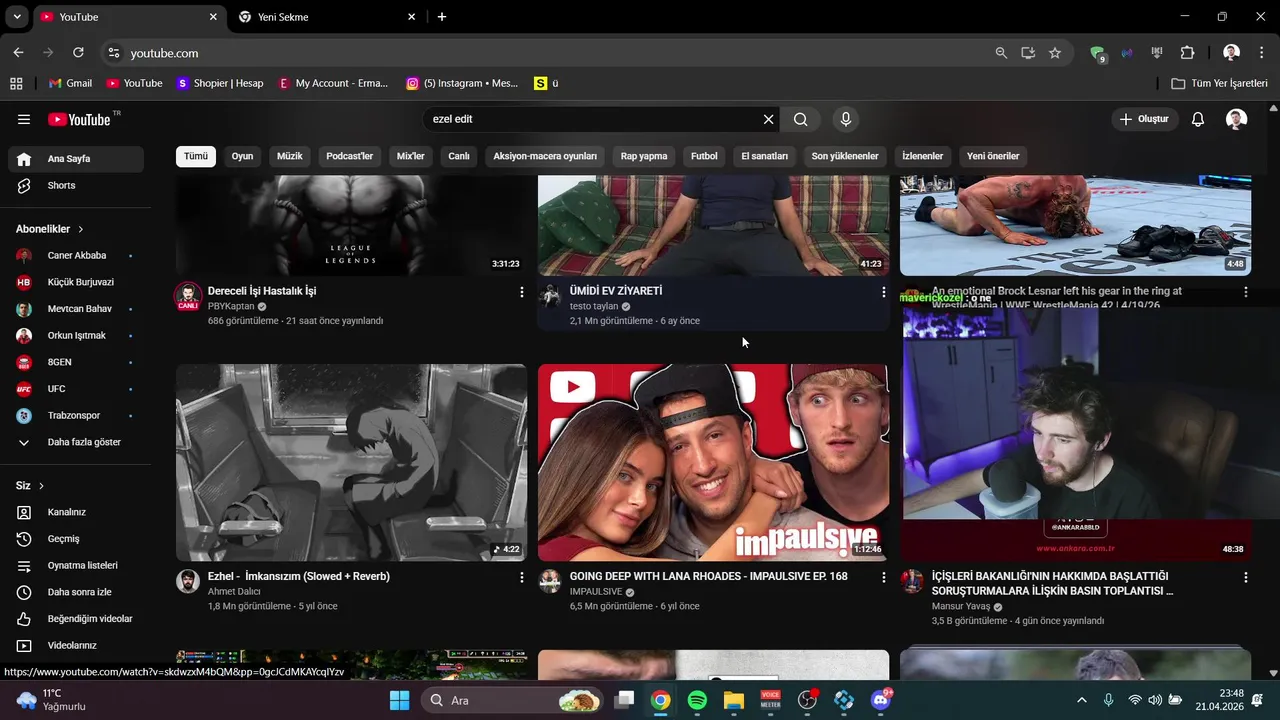Open options menu for ÜMİDİ EV ZİYARETİ
The height and width of the screenshot is (720, 1280).
[x=883, y=292]
